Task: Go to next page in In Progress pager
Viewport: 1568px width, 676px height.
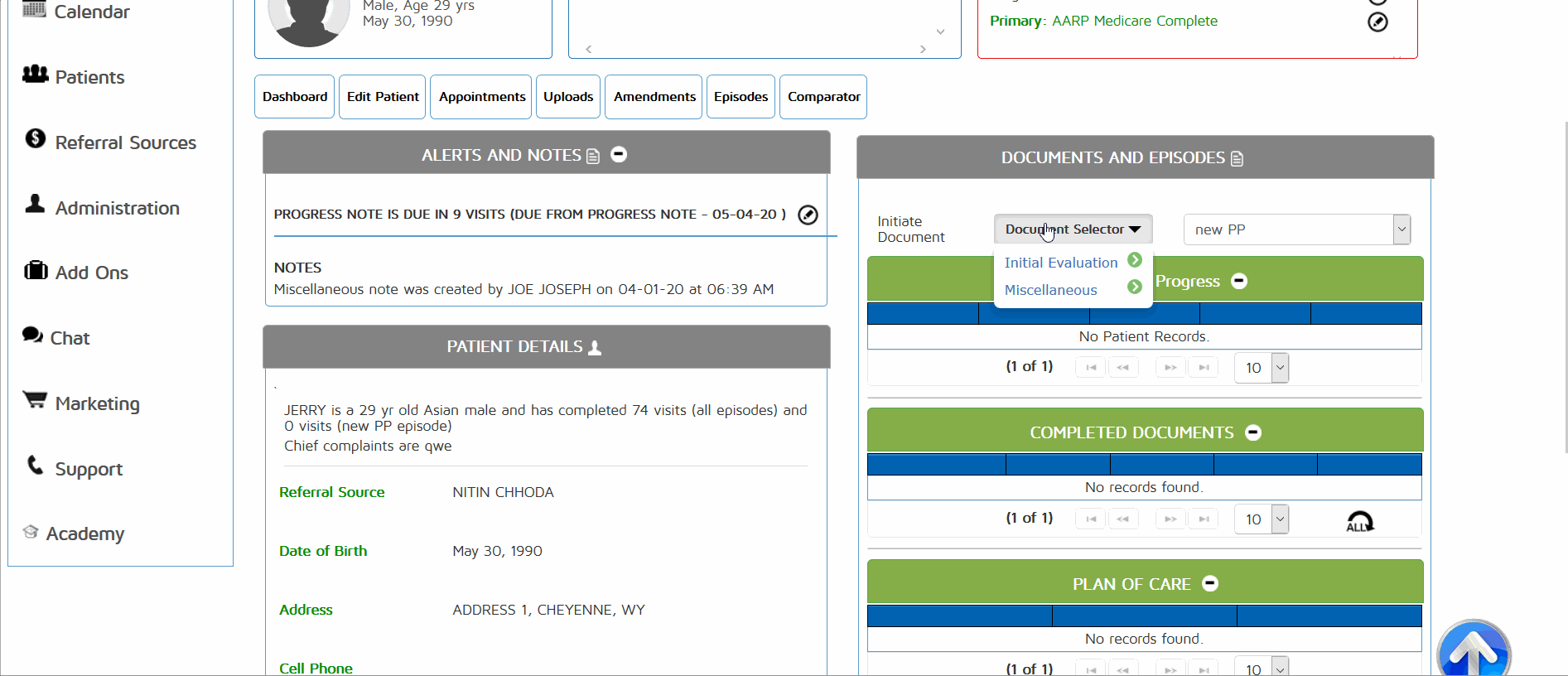Action: 1170,367
